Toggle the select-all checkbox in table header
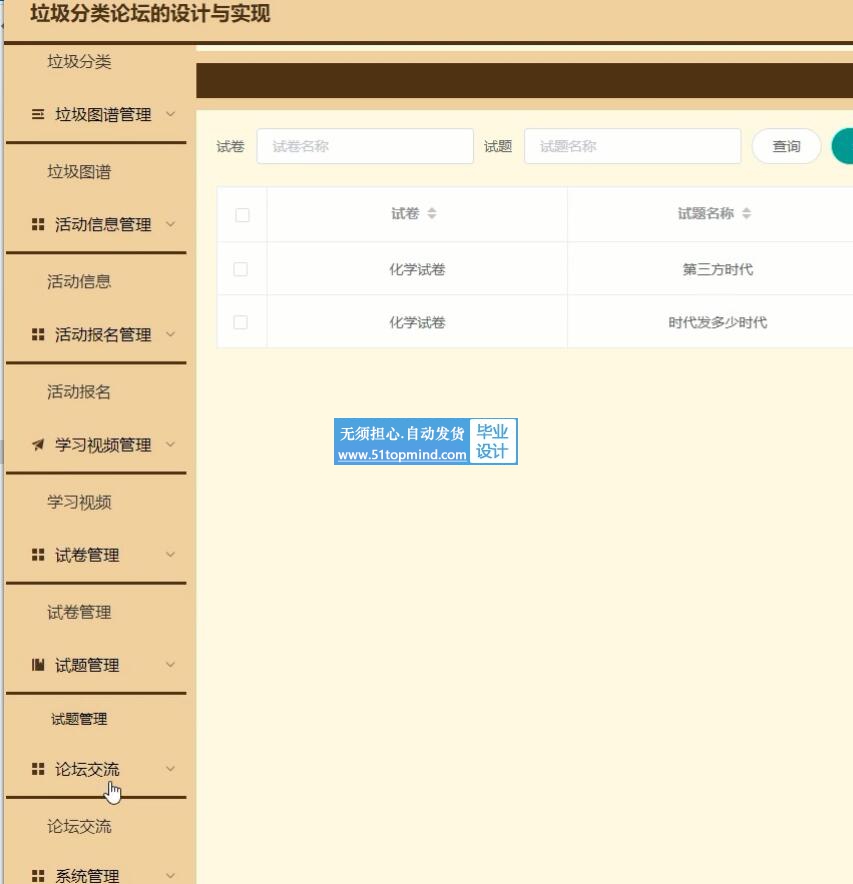The image size is (853, 884). click(242, 215)
